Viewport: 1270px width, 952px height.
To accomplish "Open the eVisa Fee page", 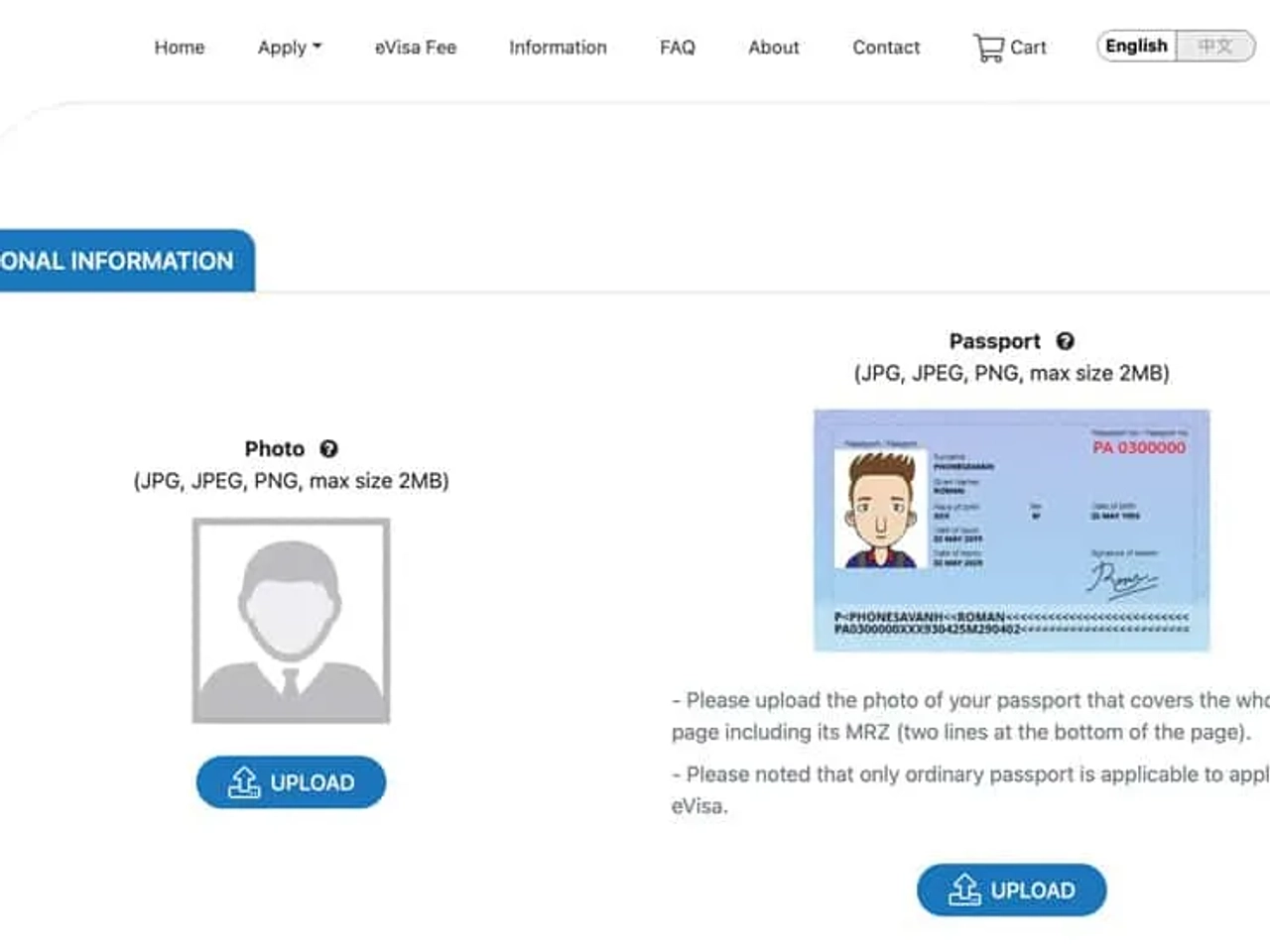I will coord(415,47).
